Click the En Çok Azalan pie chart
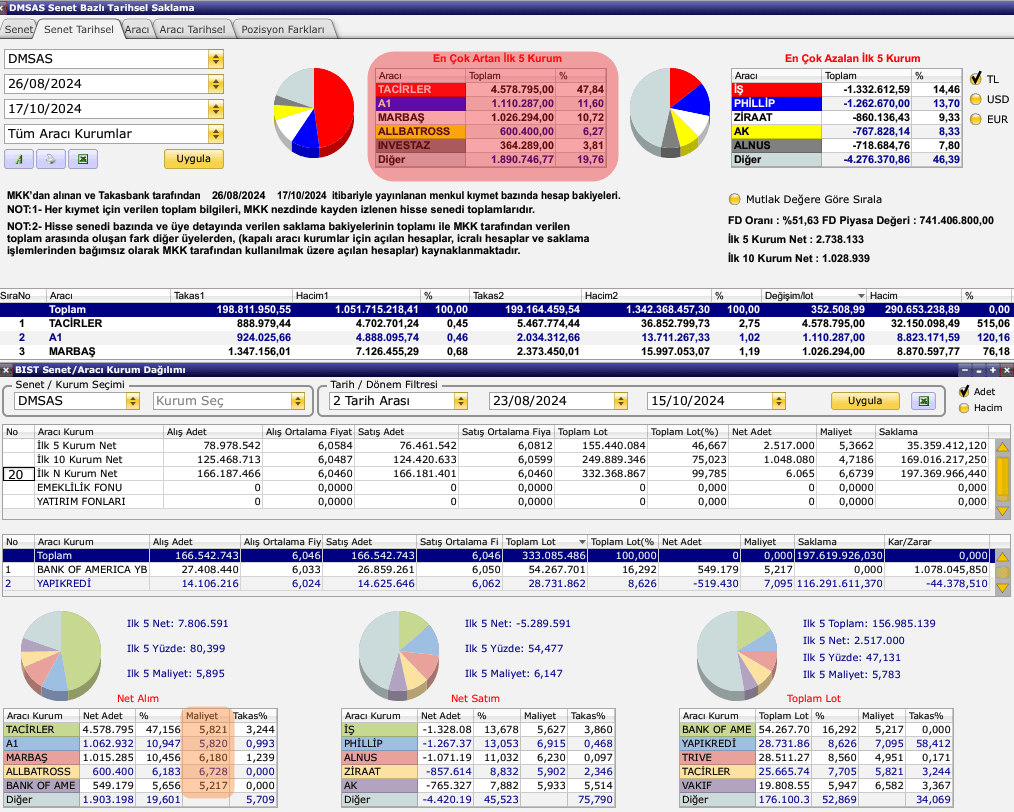The height and width of the screenshot is (812, 1014). pos(670,112)
